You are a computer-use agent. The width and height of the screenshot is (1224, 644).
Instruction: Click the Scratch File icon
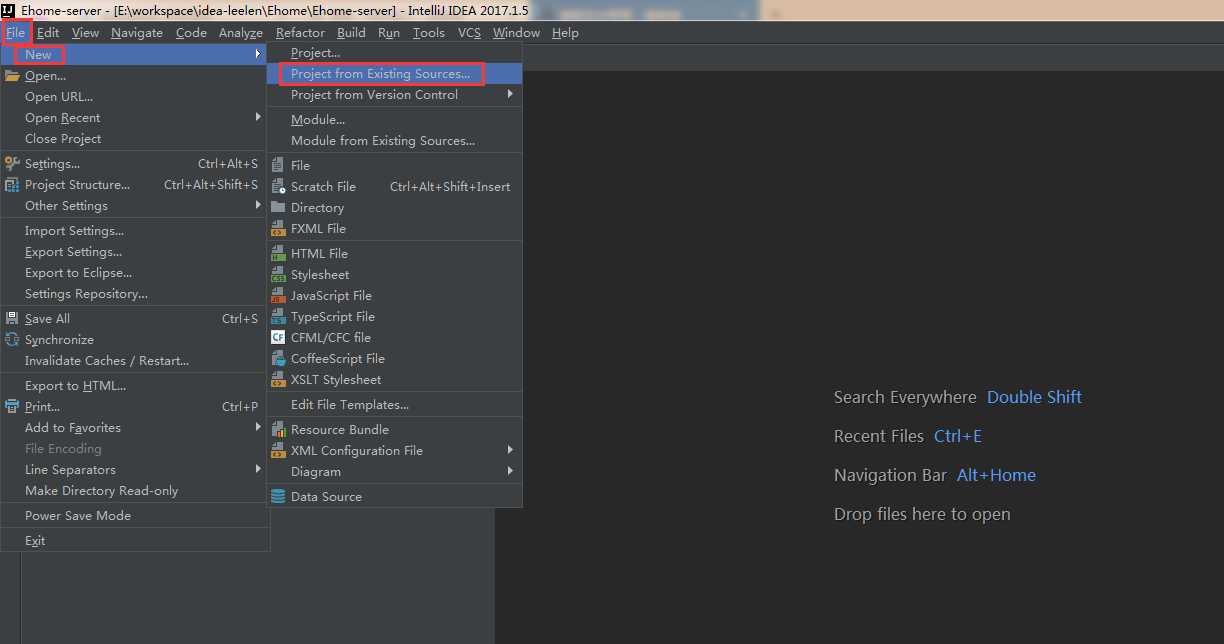click(x=278, y=187)
